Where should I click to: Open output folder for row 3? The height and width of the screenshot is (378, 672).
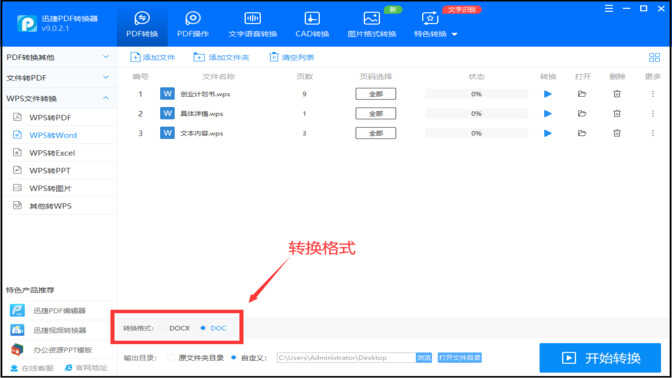[x=582, y=133]
